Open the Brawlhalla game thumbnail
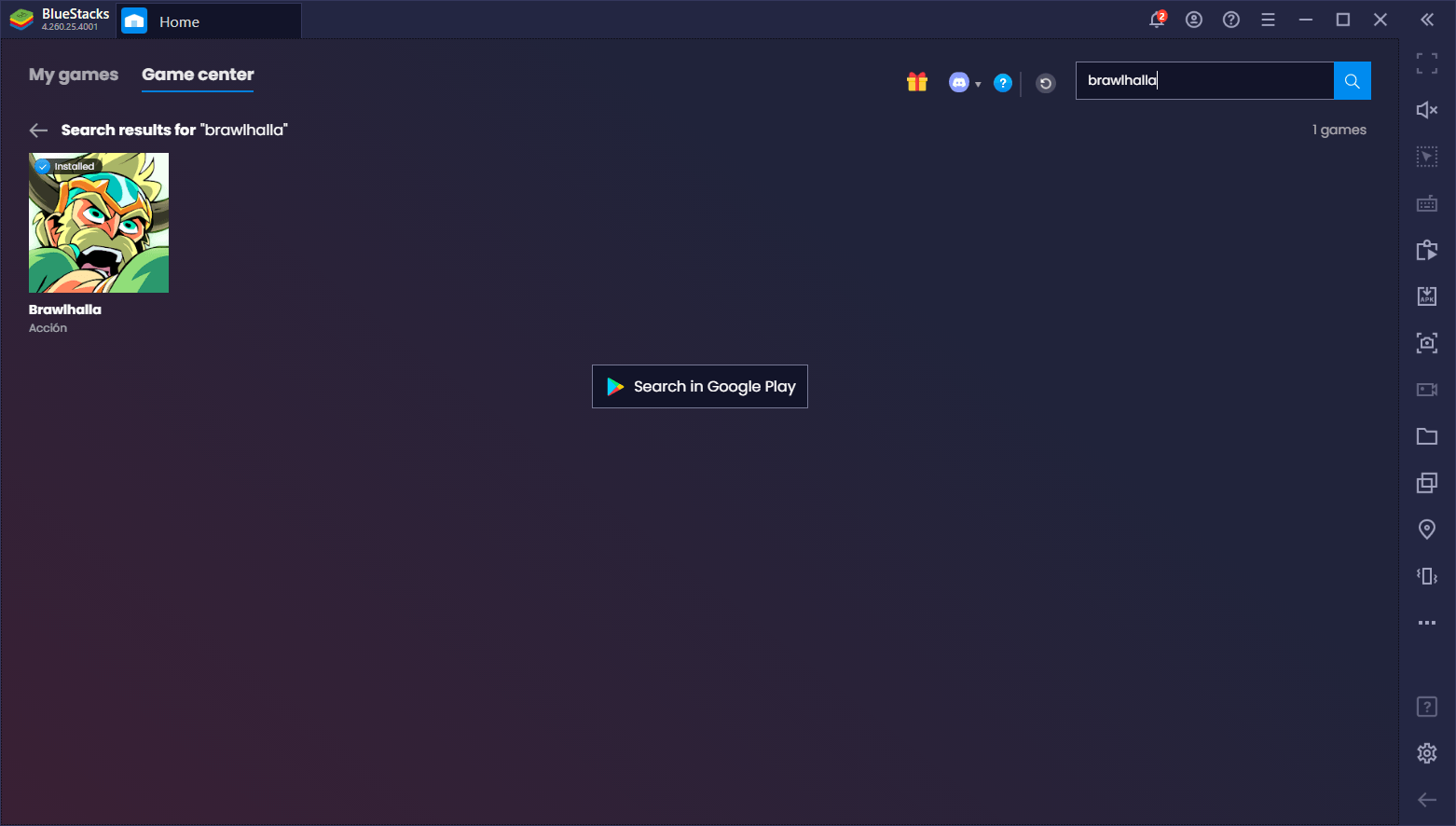Viewport: 1456px width, 826px height. [99, 223]
